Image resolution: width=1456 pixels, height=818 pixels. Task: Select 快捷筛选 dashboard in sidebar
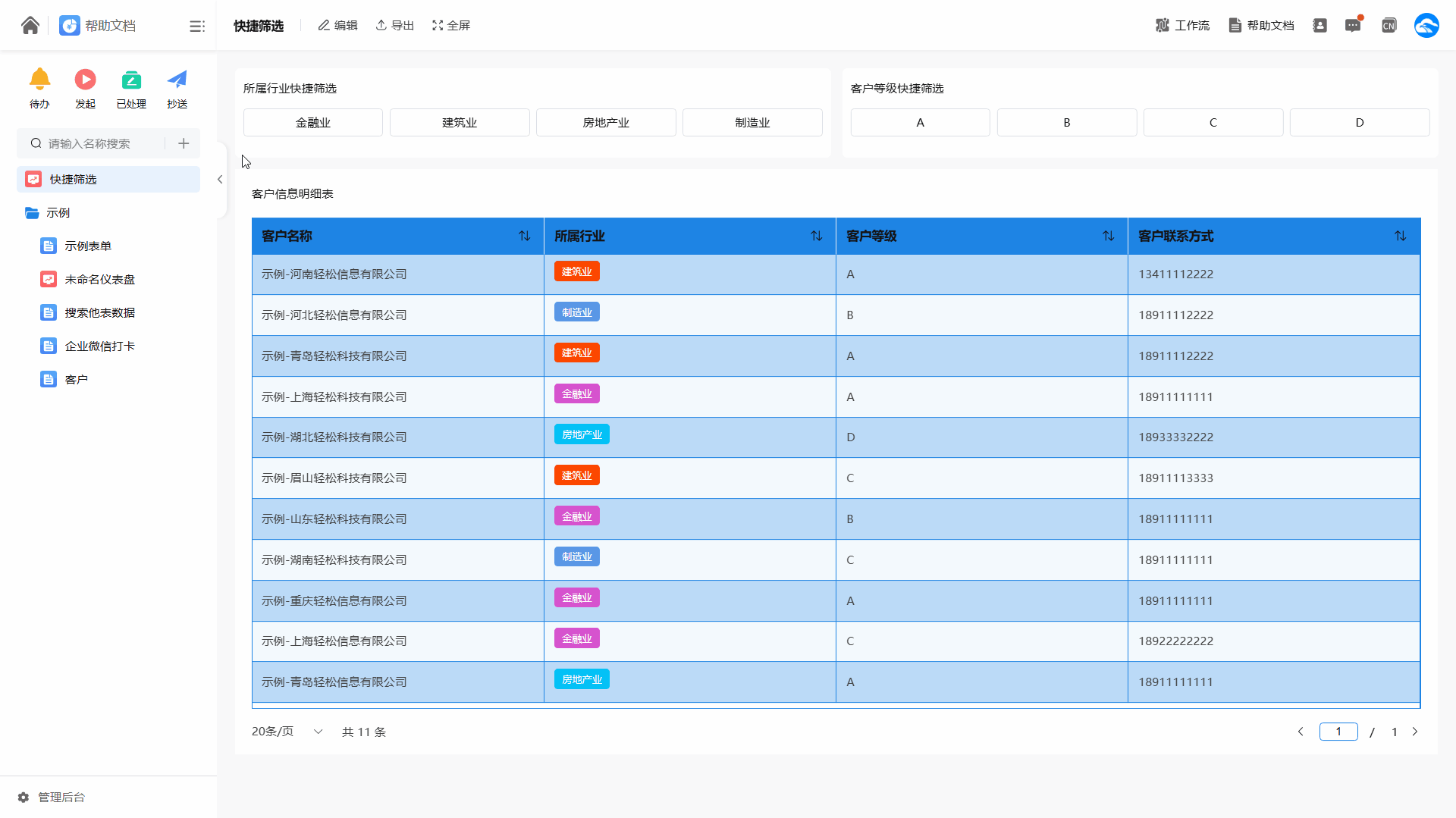(108, 180)
